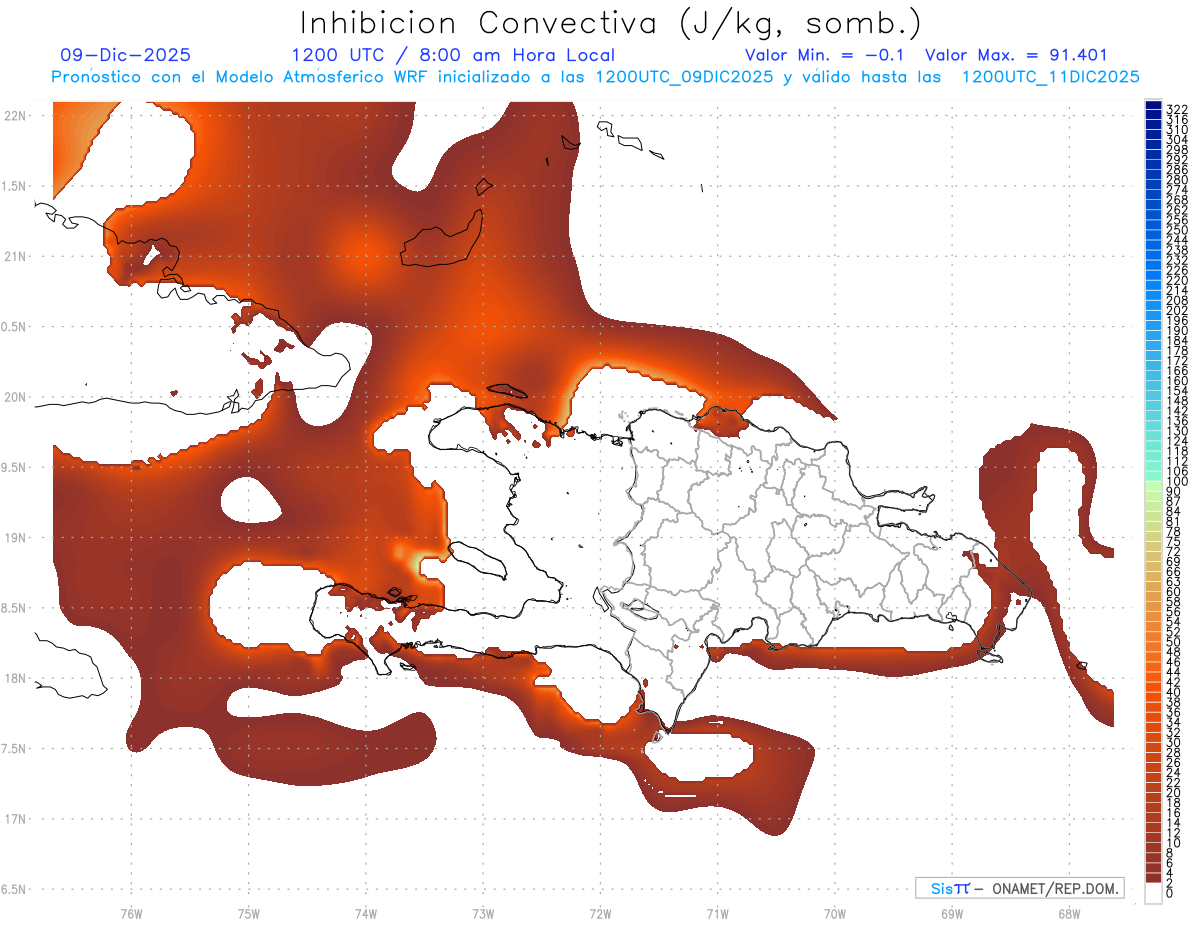Screen dimensions: 1200x927
Task: Select the date label "09-Dic-2025"
Action: pyautogui.click(x=125, y=56)
